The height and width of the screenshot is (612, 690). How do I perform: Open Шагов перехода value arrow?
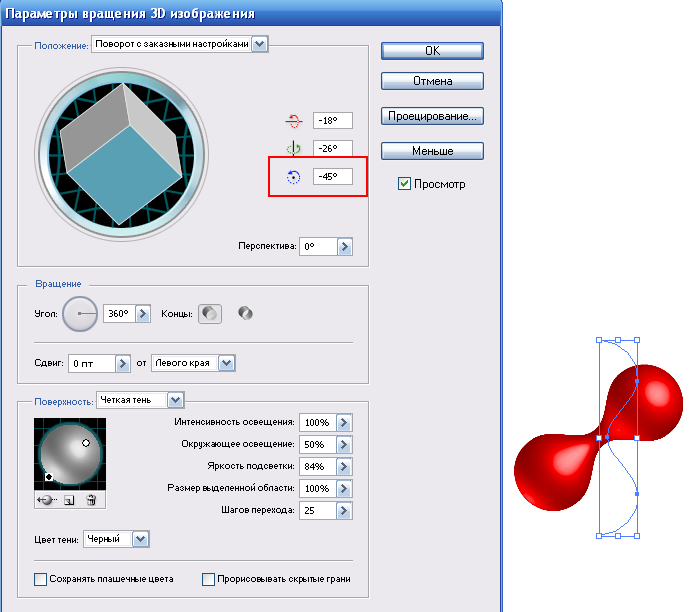344,510
